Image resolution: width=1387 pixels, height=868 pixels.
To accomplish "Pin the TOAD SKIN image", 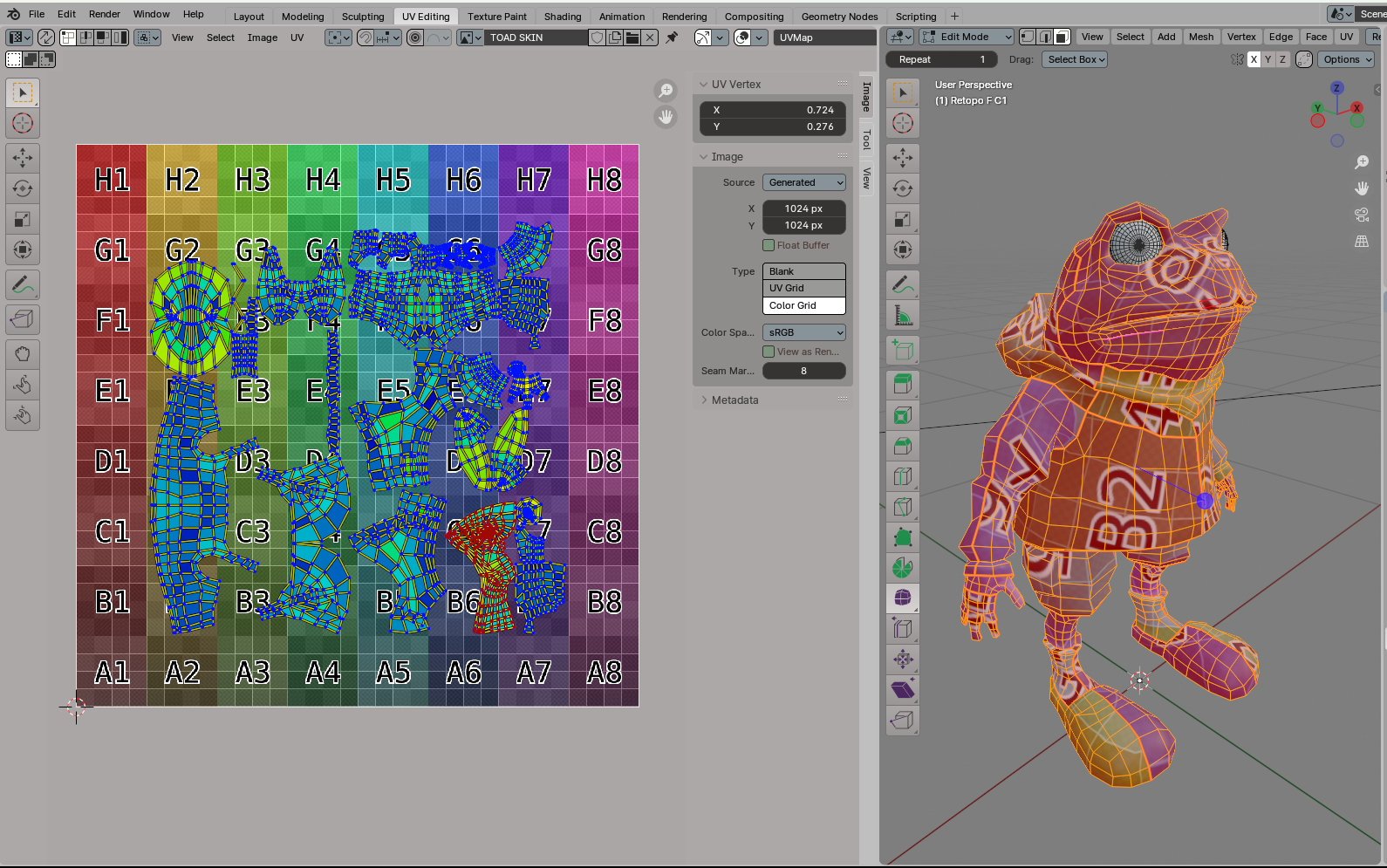I will click(672, 38).
